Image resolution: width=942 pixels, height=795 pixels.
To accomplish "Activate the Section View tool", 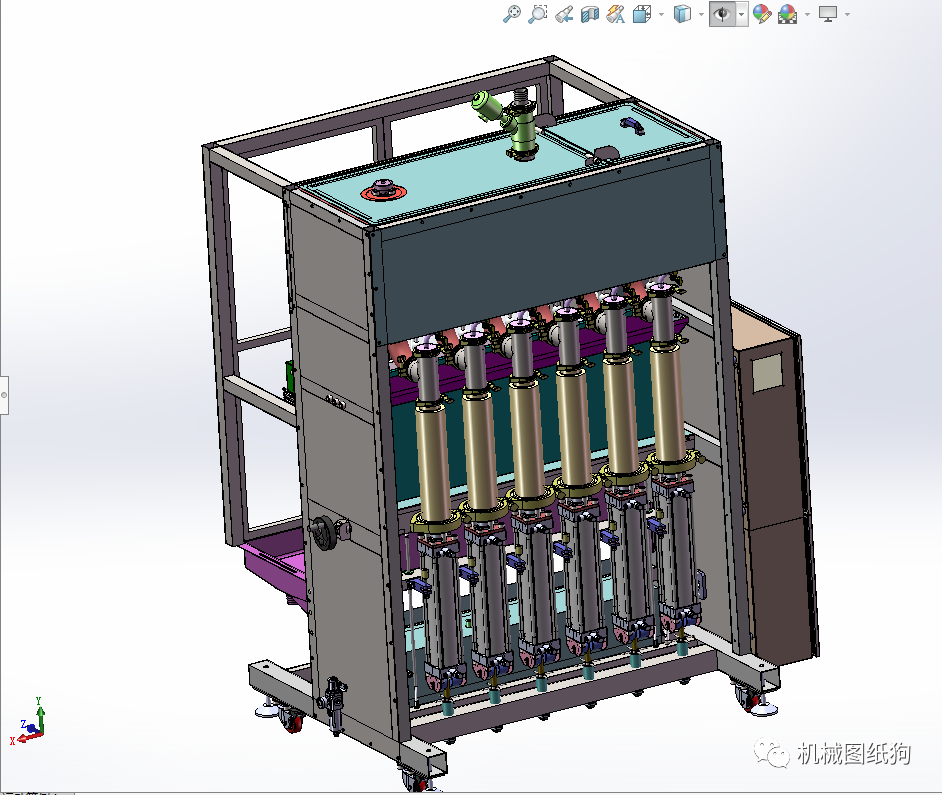I will [x=590, y=14].
